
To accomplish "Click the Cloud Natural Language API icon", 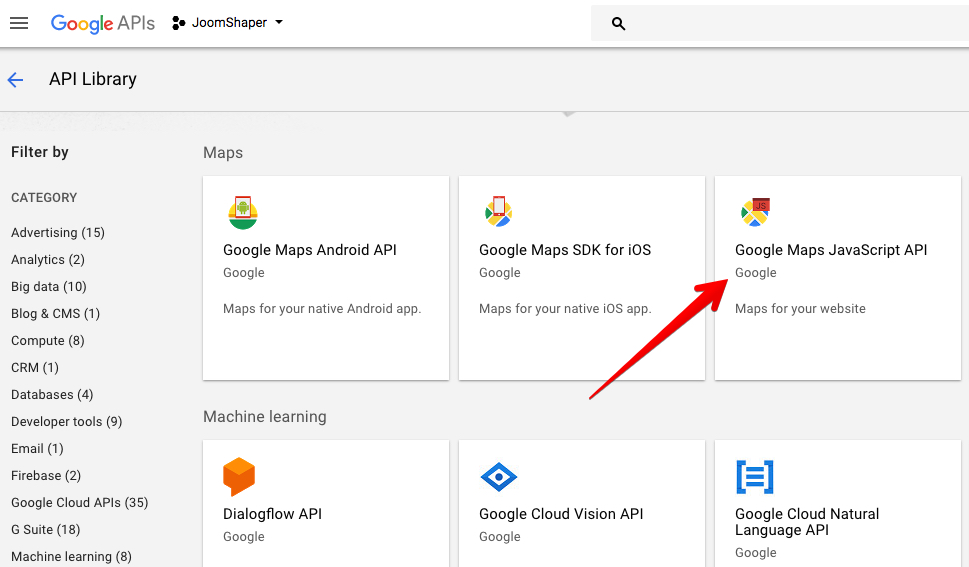I will [x=755, y=477].
